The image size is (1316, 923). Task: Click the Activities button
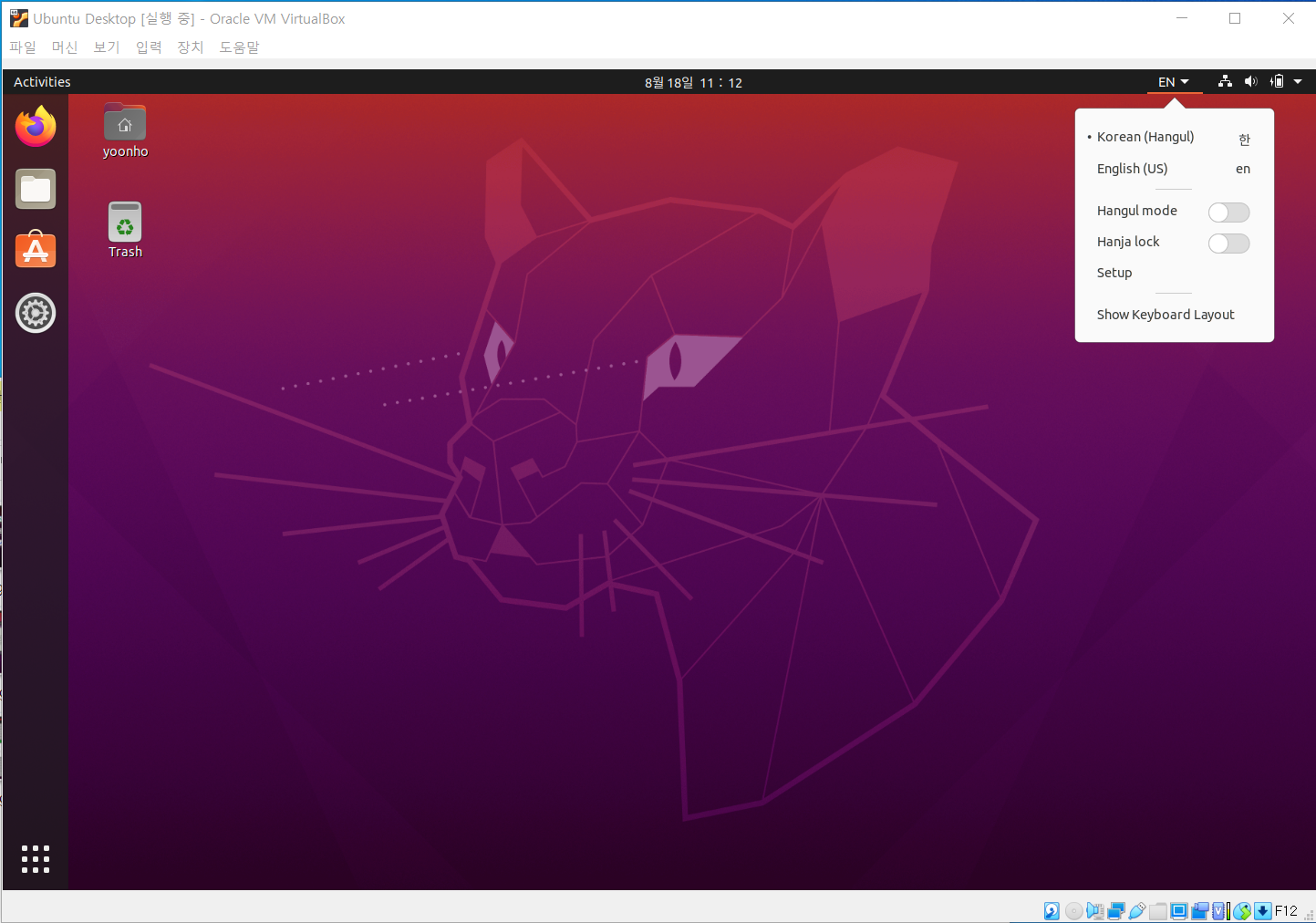pos(42,82)
